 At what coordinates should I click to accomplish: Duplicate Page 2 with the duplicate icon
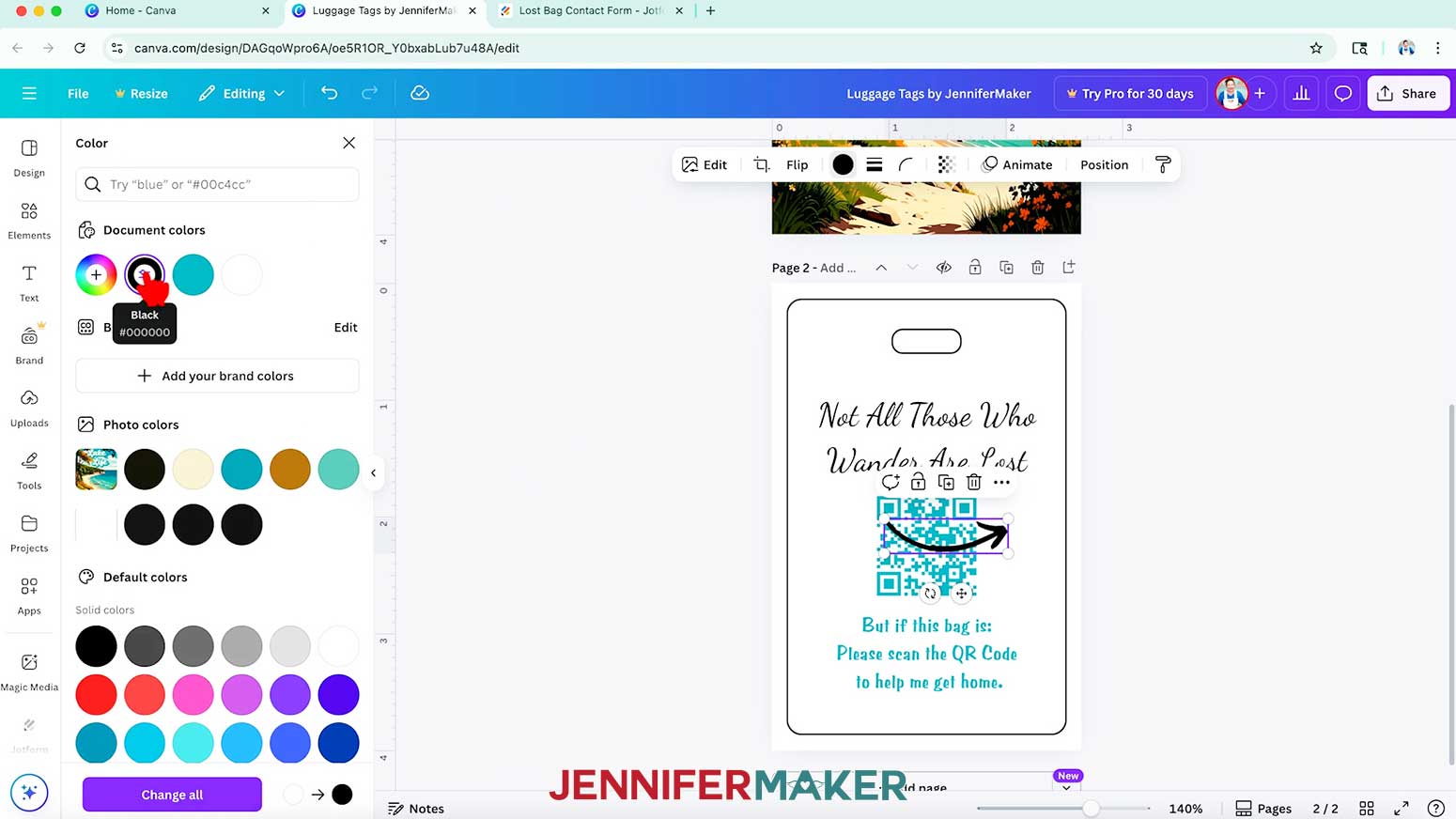[1006, 268]
